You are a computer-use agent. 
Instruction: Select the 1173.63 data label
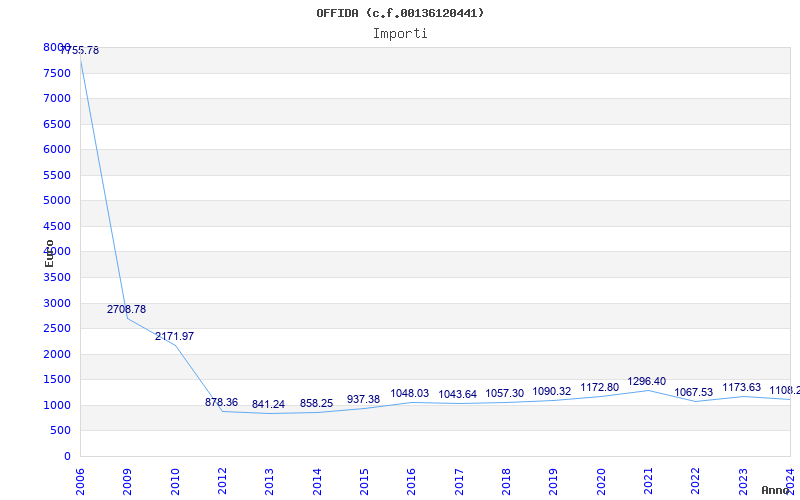(741, 387)
